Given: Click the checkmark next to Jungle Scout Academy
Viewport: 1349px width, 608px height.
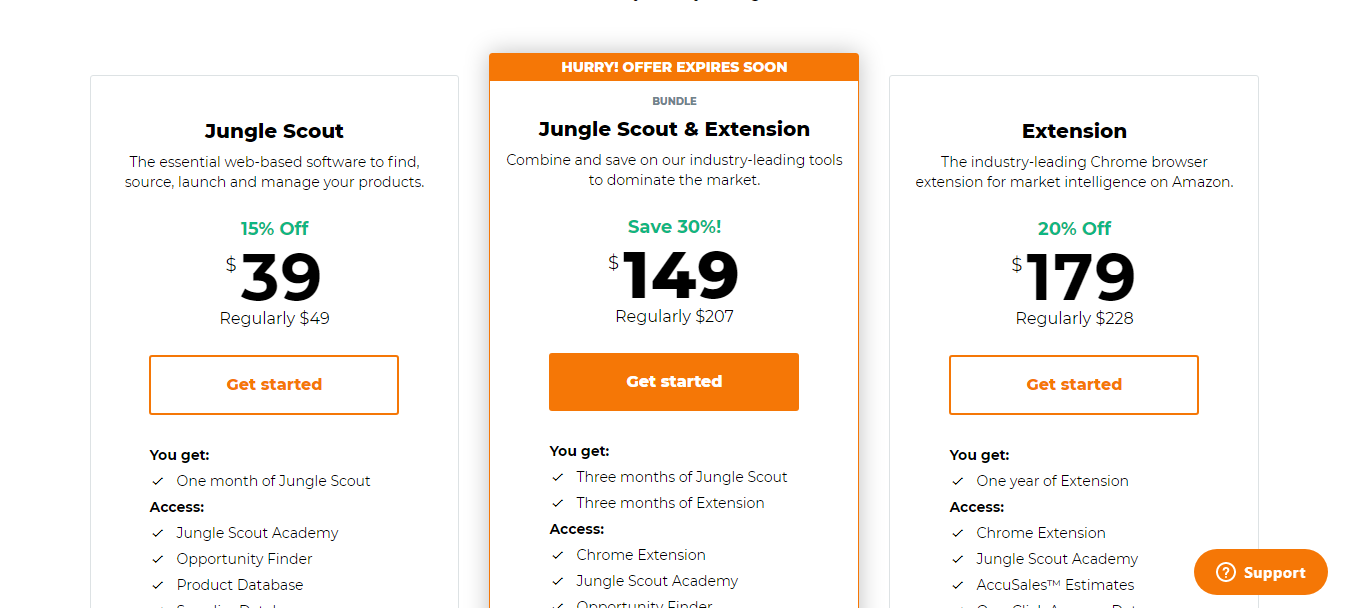Looking at the screenshot, I should (156, 532).
